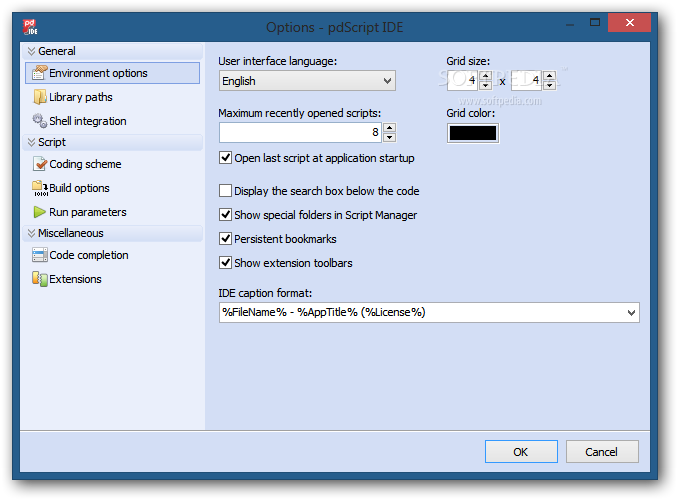Click the recently opened scripts number field
Screen dimensions: 678x500
(300, 132)
